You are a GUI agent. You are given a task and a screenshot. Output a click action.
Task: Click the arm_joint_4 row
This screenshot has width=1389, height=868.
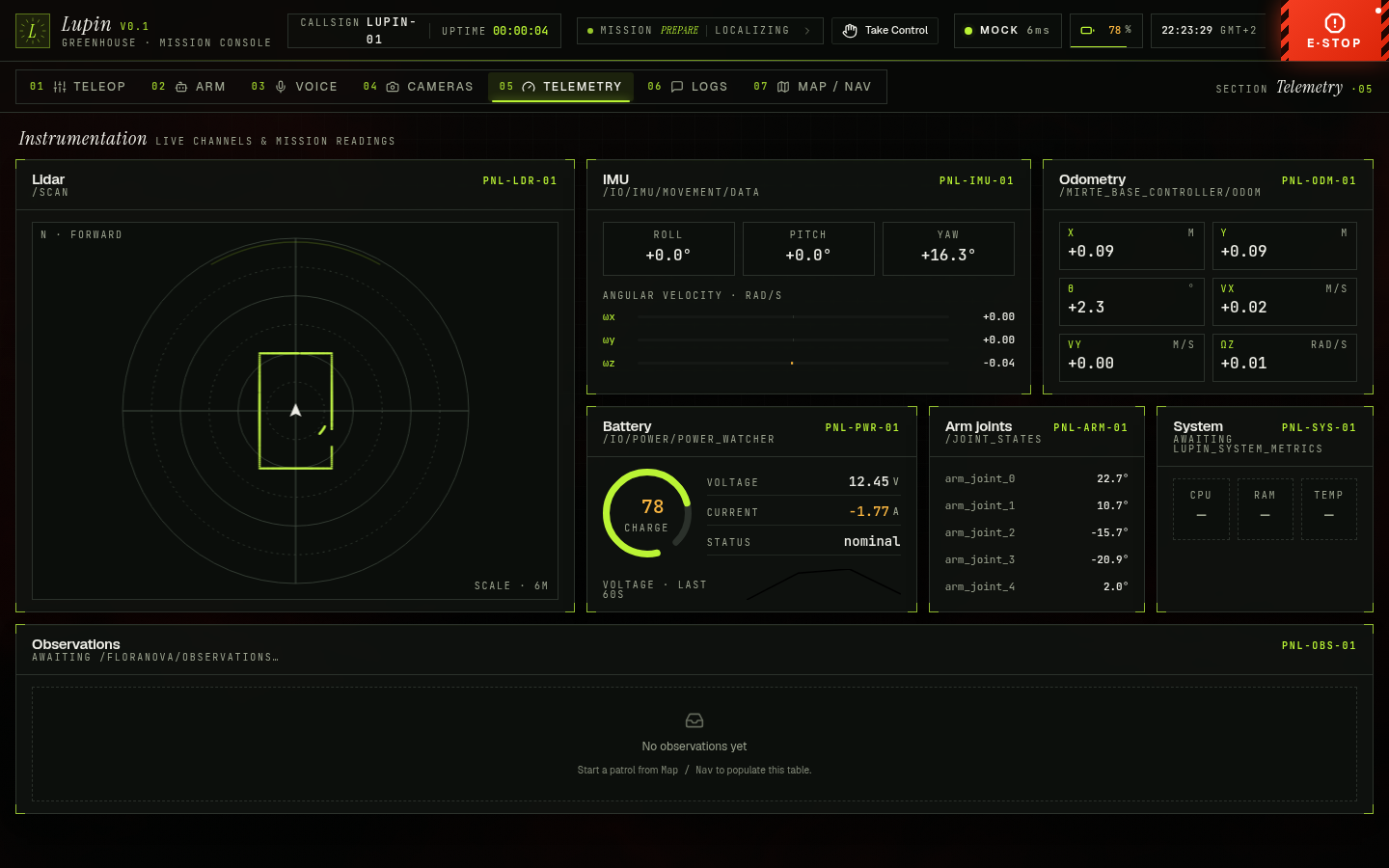click(x=1037, y=586)
